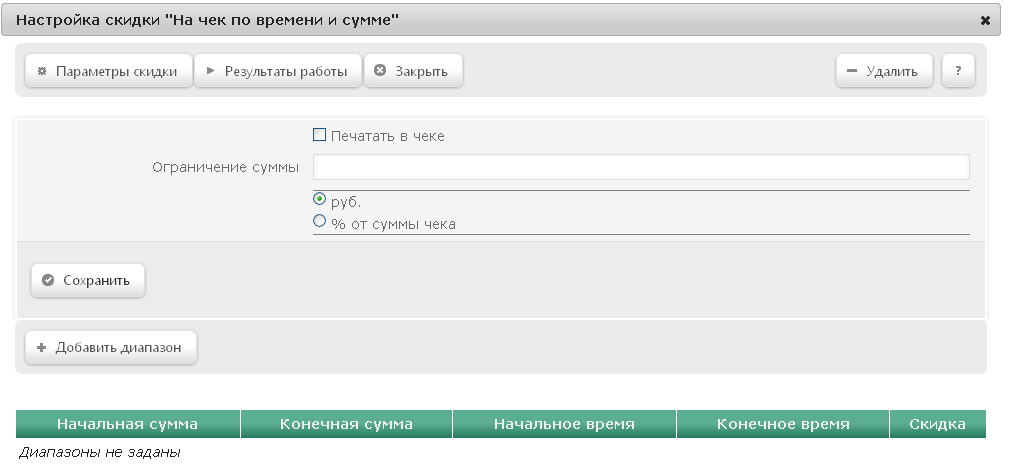Click the Конечная сумма column header
This screenshot has height=464, width=1010.
coord(347,424)
